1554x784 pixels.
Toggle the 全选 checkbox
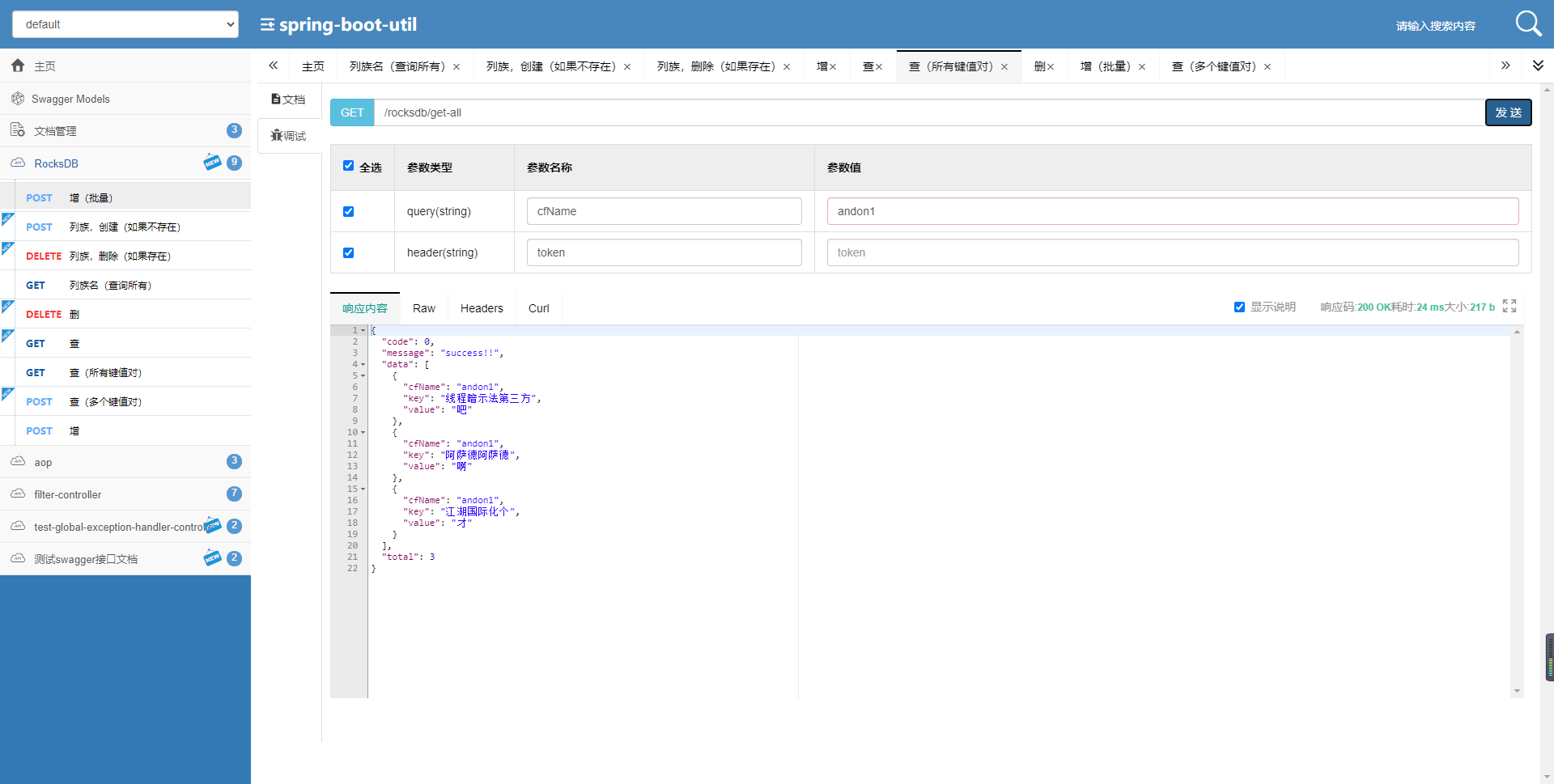[x=349, y=166]
